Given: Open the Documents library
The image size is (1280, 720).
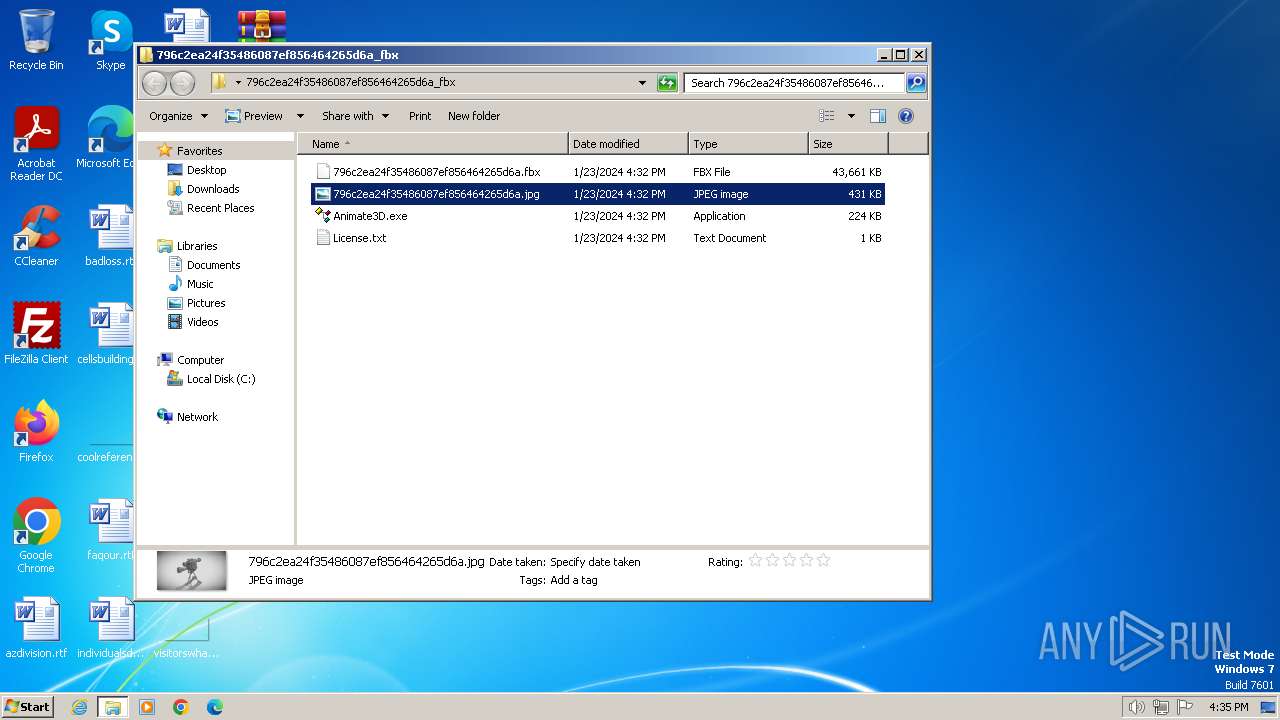Looking at the screenshot, I should pyautogui.click(x=213, y=265).
